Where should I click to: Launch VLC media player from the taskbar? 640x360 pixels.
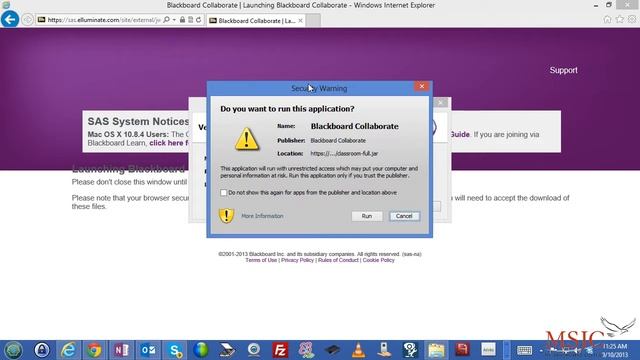coord(358,350)
